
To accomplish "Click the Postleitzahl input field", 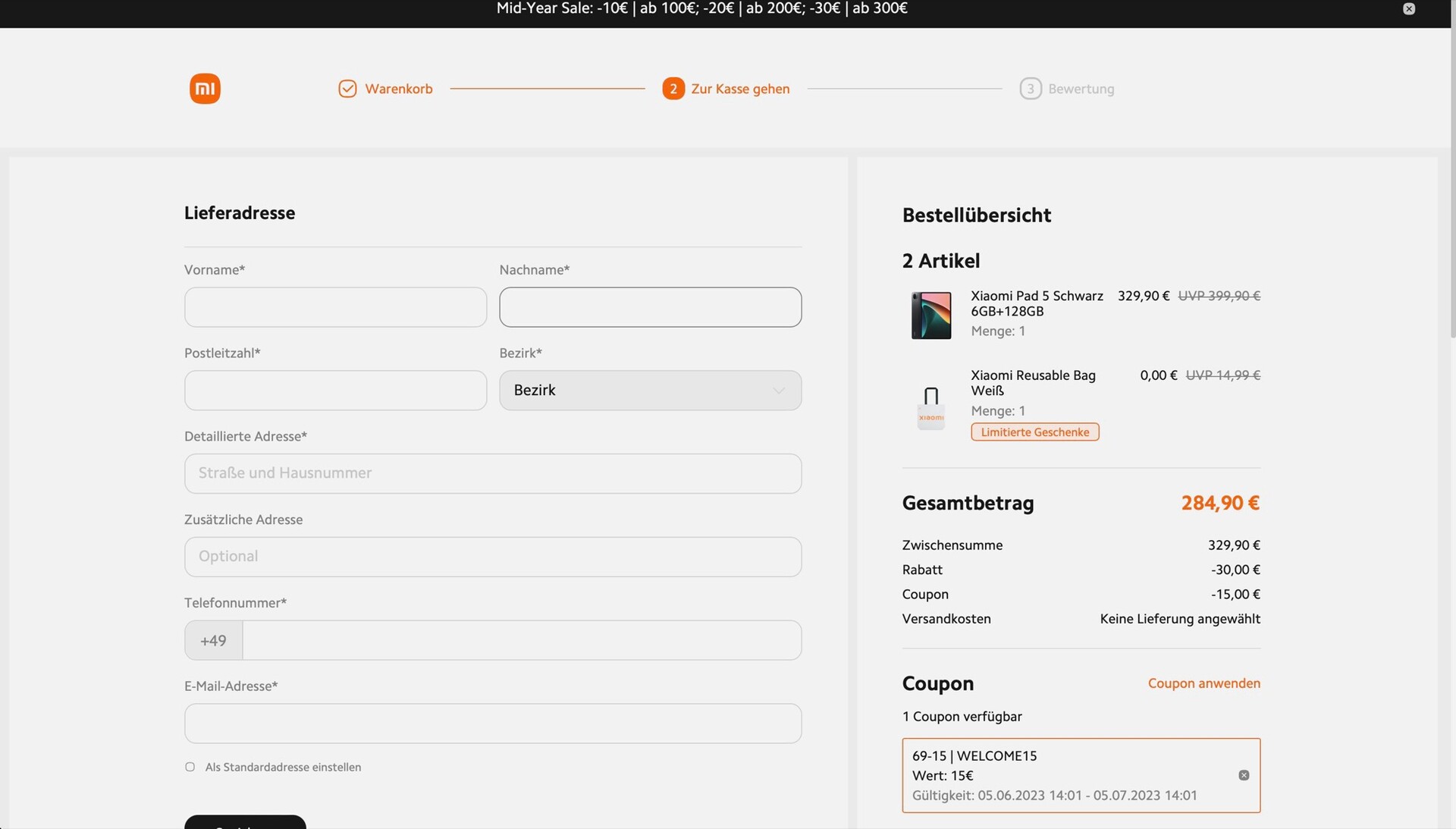I will [335, 391].
